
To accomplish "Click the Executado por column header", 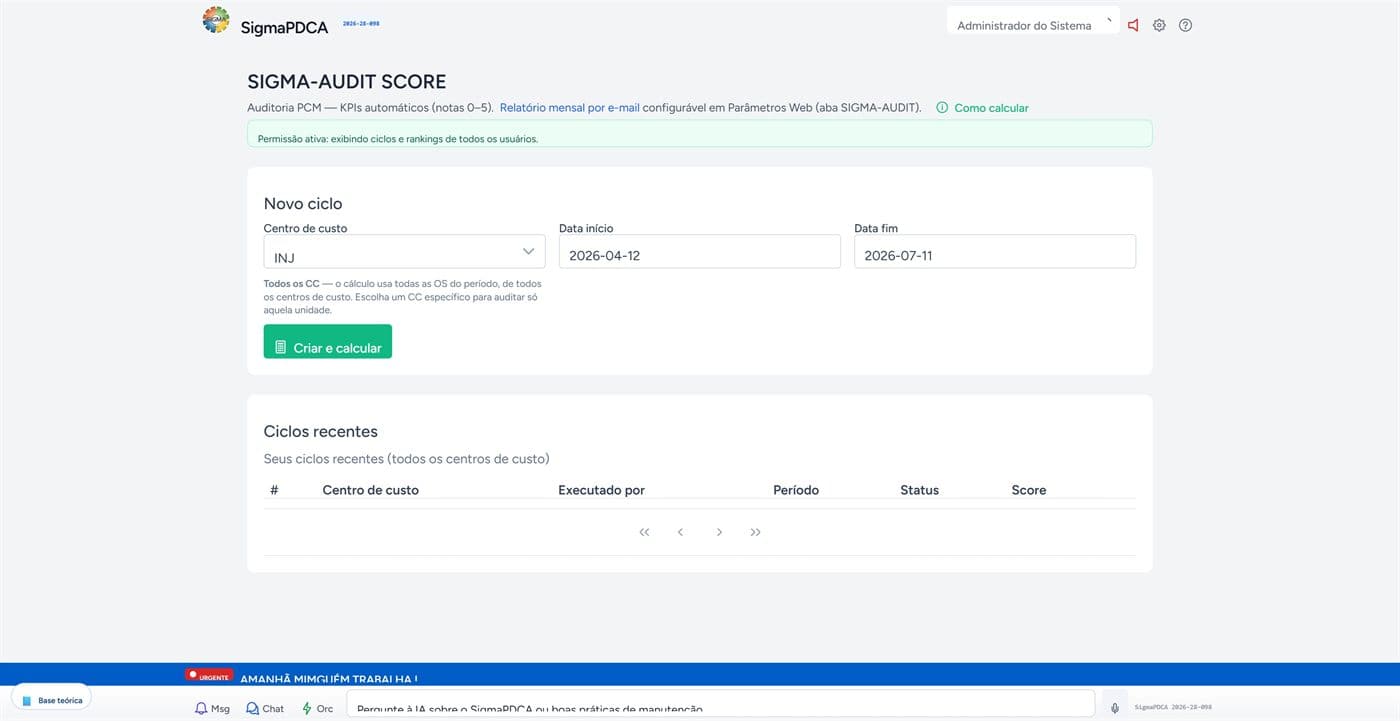I will click(601, 490).
